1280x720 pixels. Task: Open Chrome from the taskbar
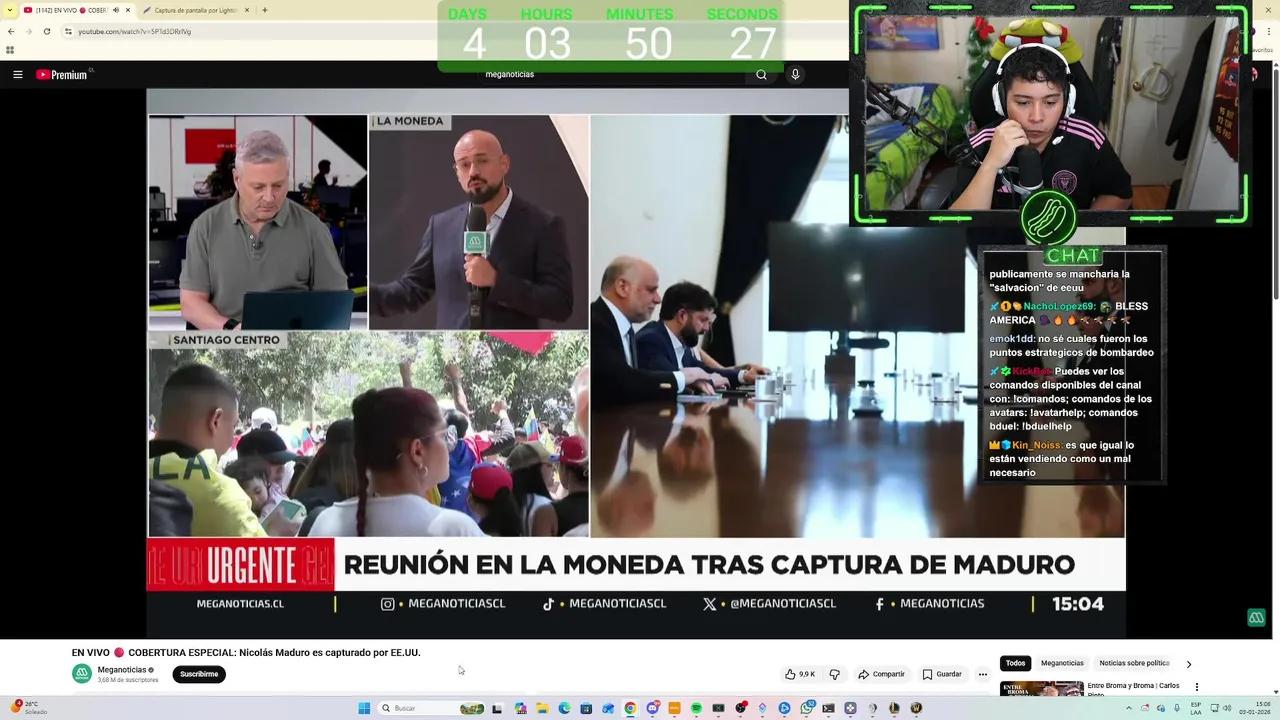pos(630,708)
